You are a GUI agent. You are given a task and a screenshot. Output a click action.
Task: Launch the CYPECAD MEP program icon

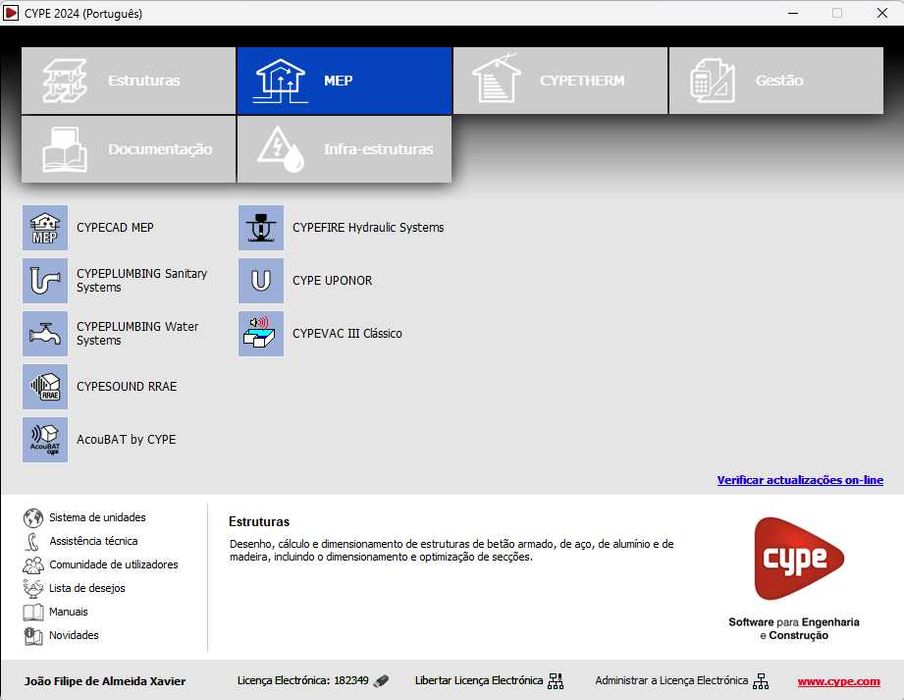45,228
